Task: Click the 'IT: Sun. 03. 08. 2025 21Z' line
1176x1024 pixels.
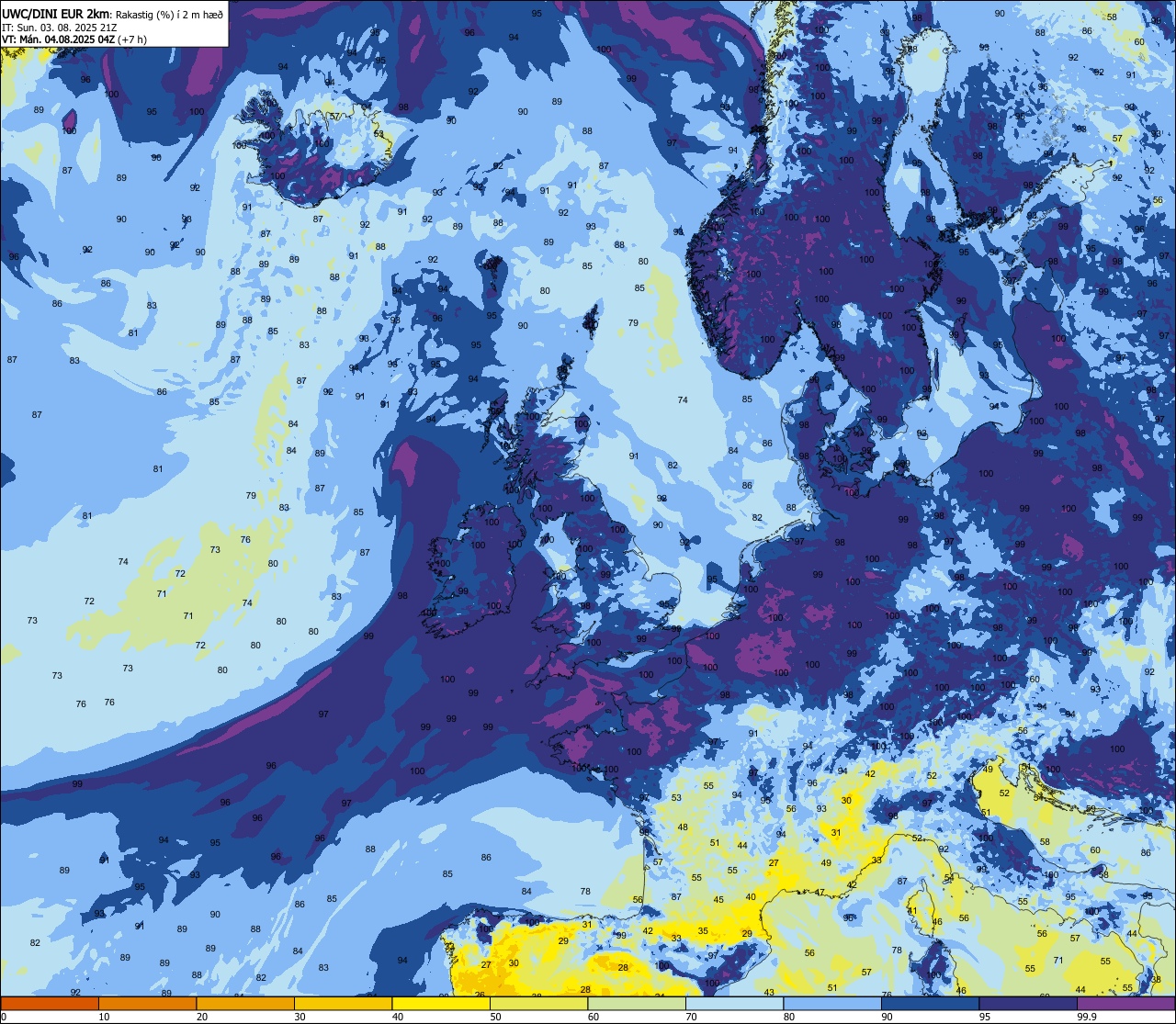Action: coord(59,27)
